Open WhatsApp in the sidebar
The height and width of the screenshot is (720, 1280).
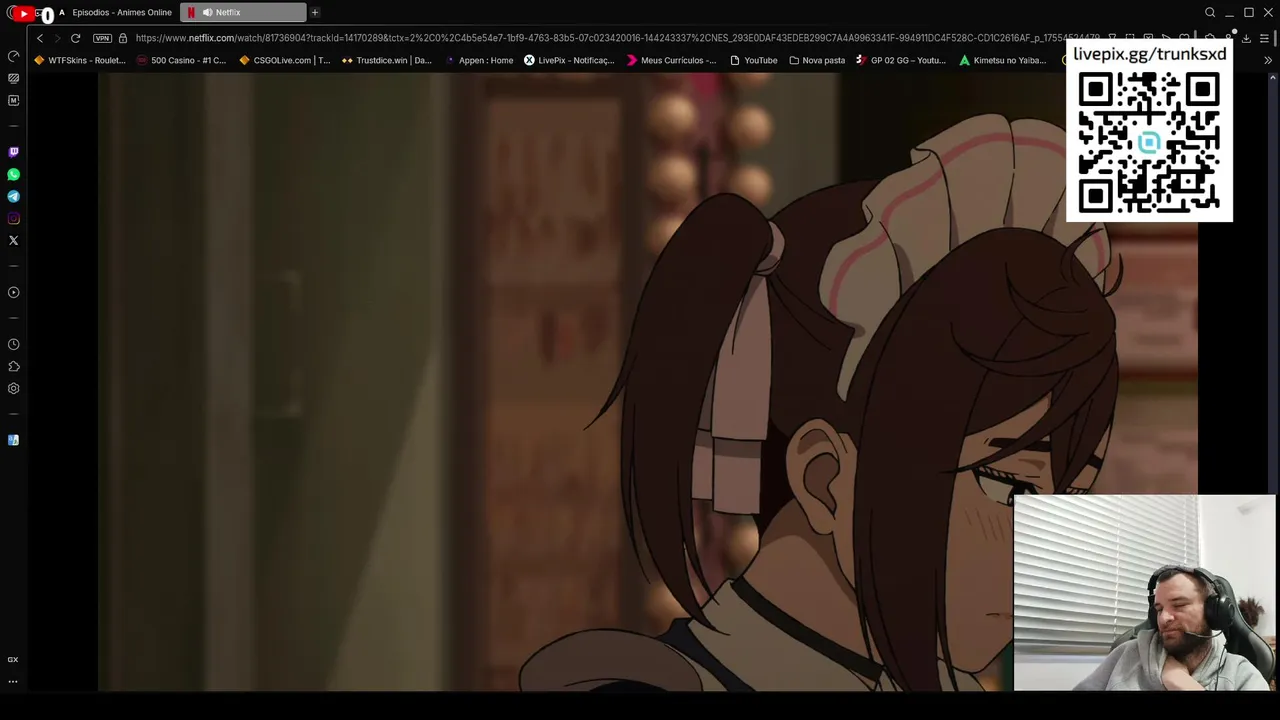click(13, 174)
